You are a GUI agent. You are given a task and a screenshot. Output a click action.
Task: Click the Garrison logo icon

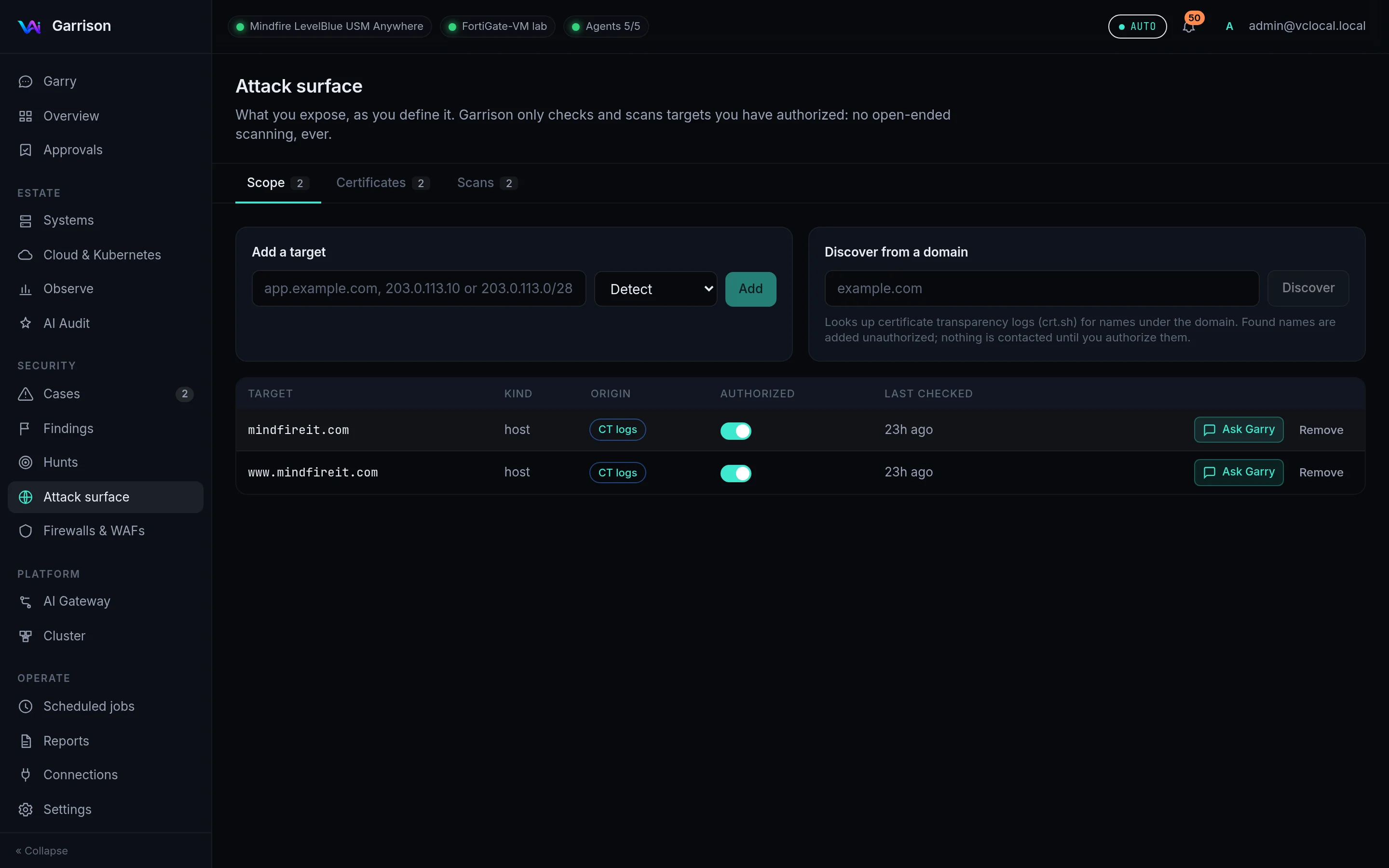[x=29, y=27]
